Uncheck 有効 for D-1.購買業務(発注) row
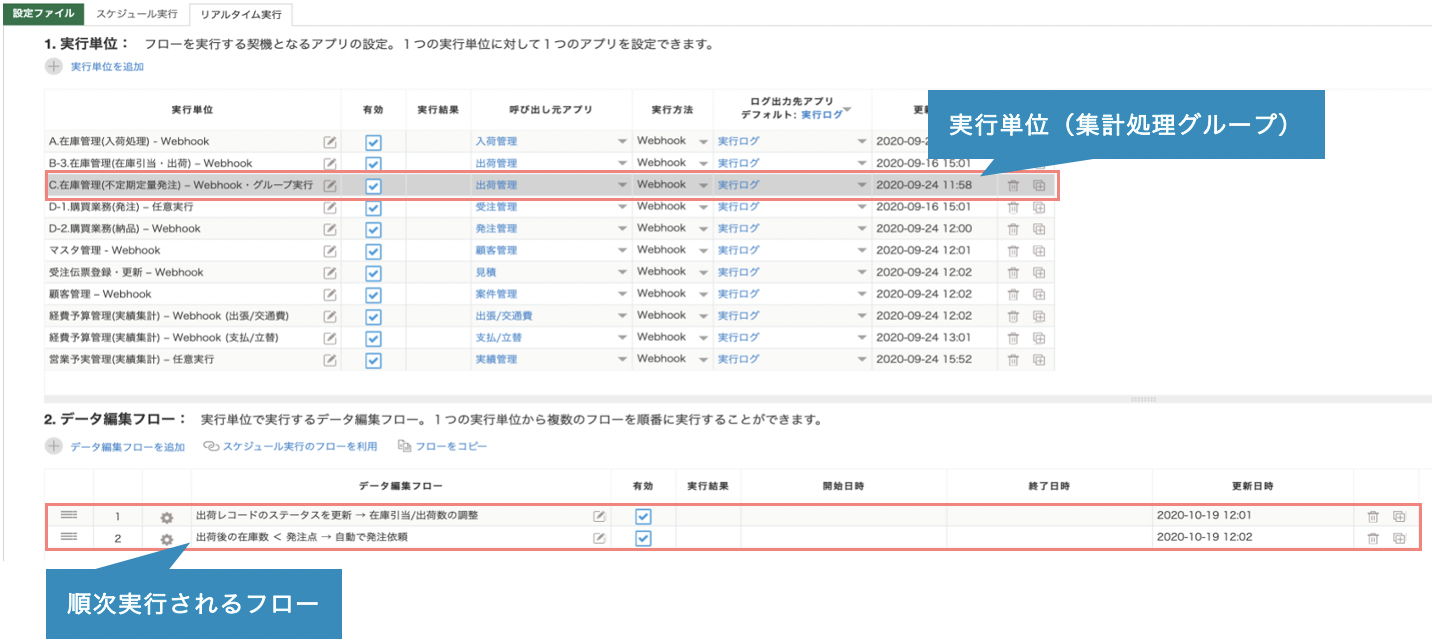This screenshot has height=640, width=1432. pyautogui.click(x=373, y=208)
